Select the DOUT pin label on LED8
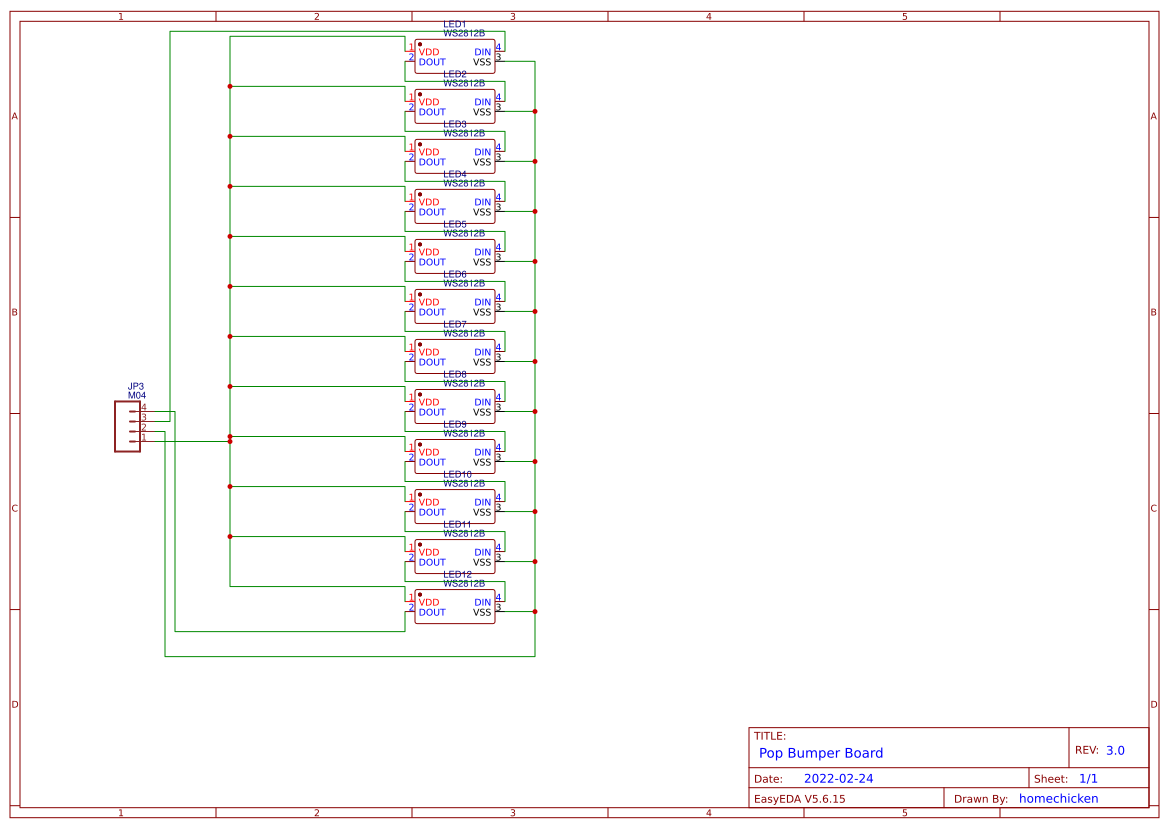Screen dimensions: 1169x828 point(432,412)
